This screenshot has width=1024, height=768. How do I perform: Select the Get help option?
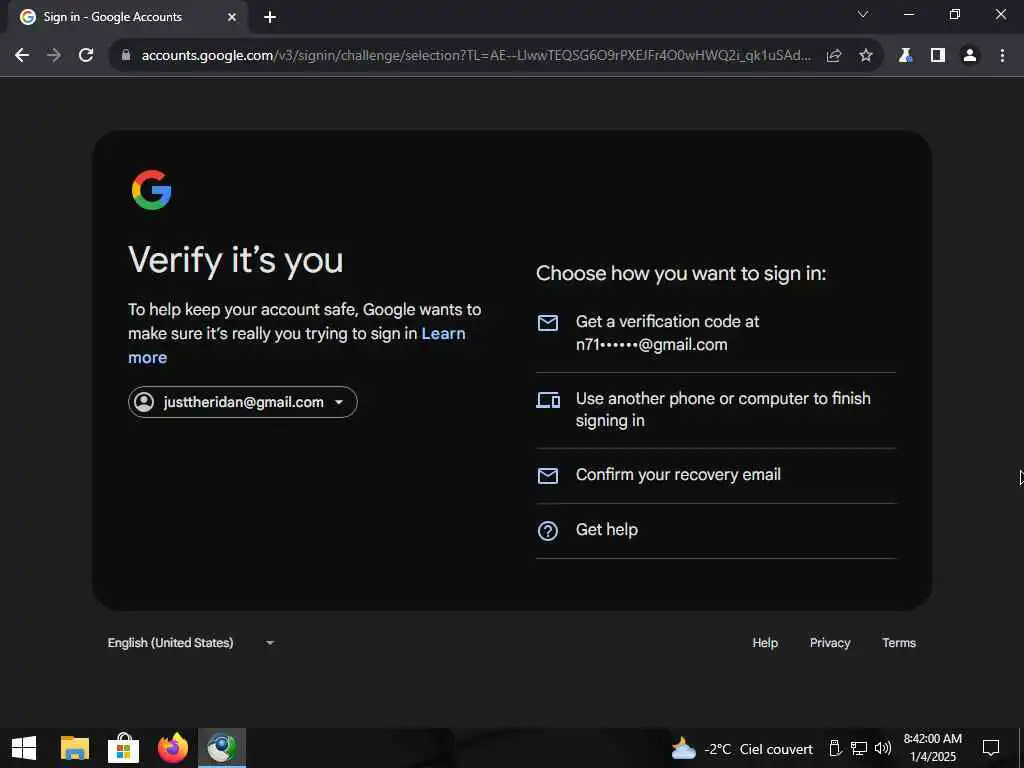coord(716,530)
